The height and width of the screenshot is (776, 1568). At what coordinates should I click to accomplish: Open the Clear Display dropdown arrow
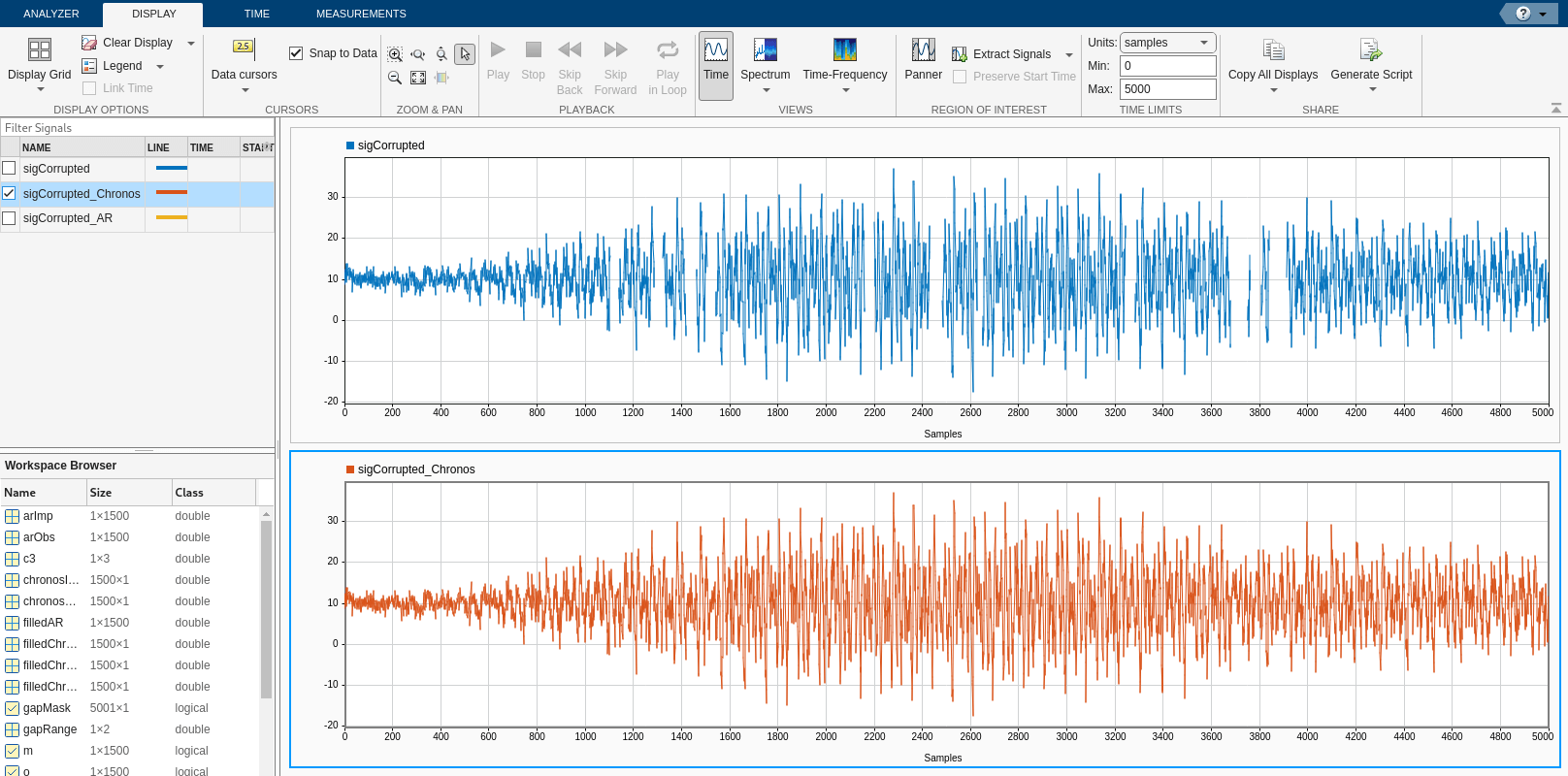coord(191,44)
